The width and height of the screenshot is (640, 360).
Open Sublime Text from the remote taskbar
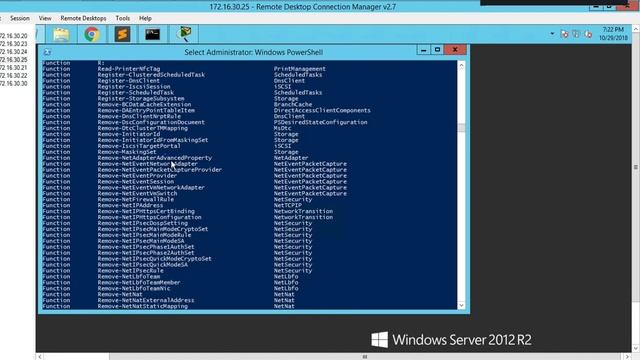pos(122,34)
